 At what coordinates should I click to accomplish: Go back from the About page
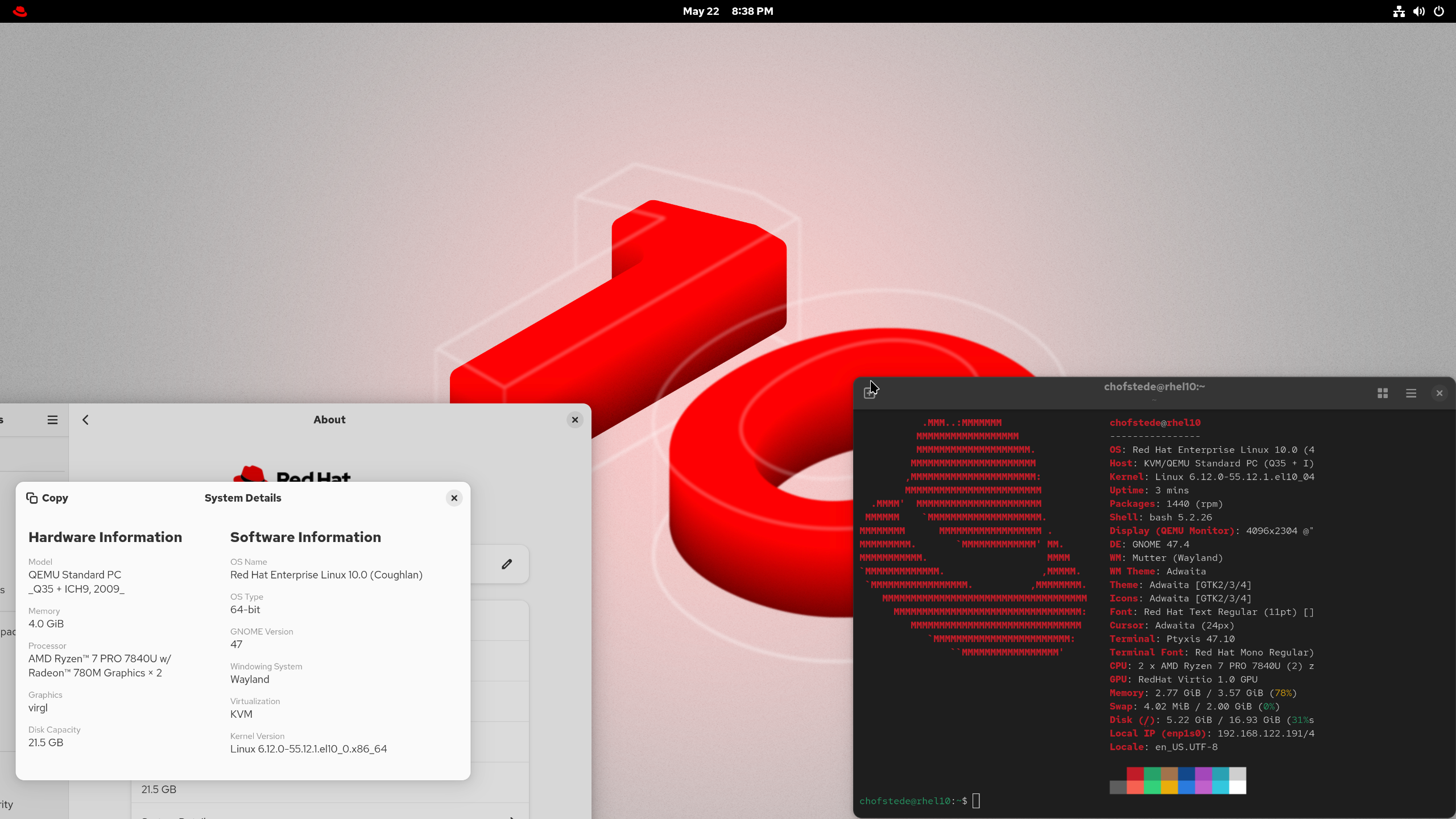tap(85, 420)
